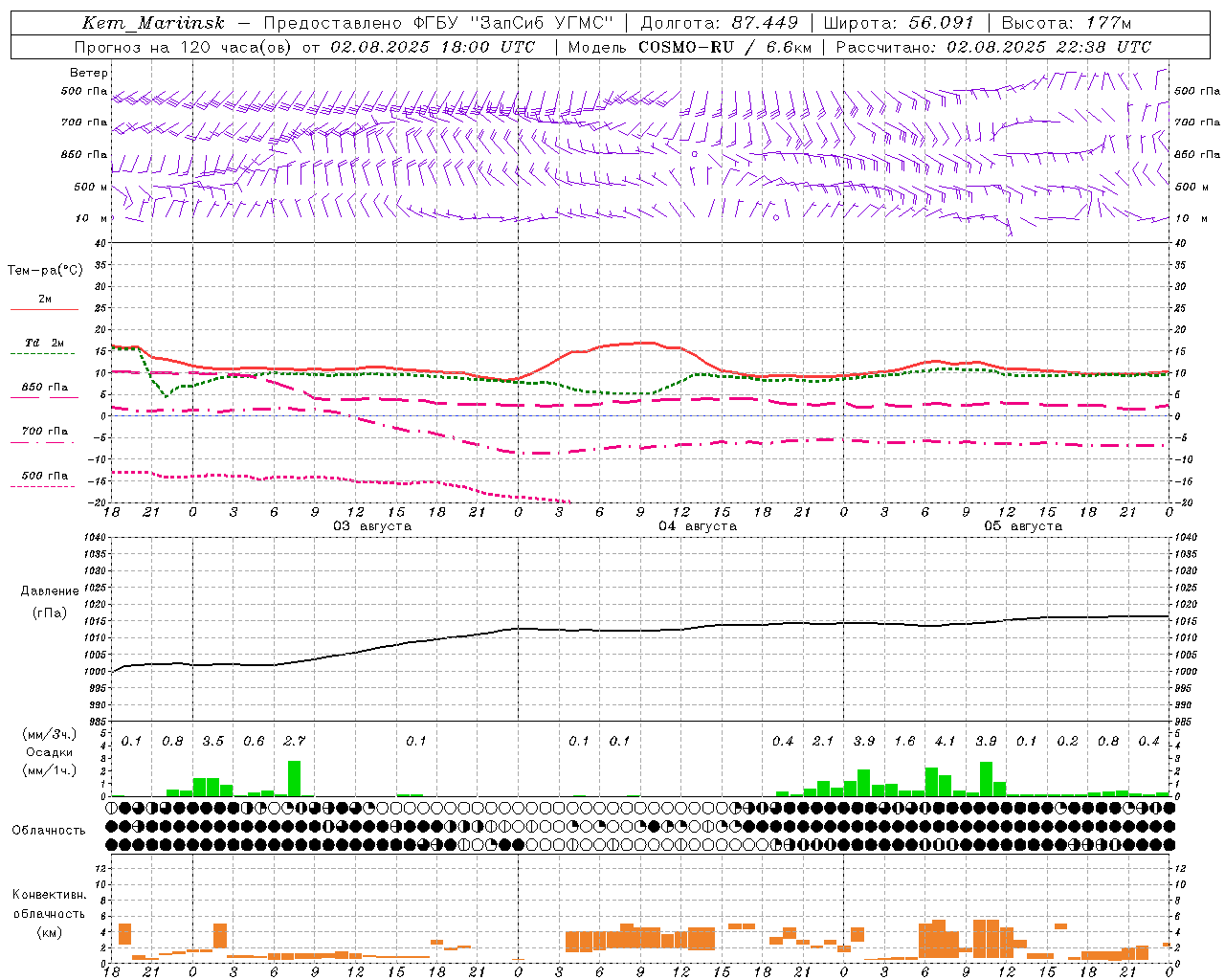
Task: Click the '(мм/1ч.)' precipitation unit label
Action: coord(50,769)
